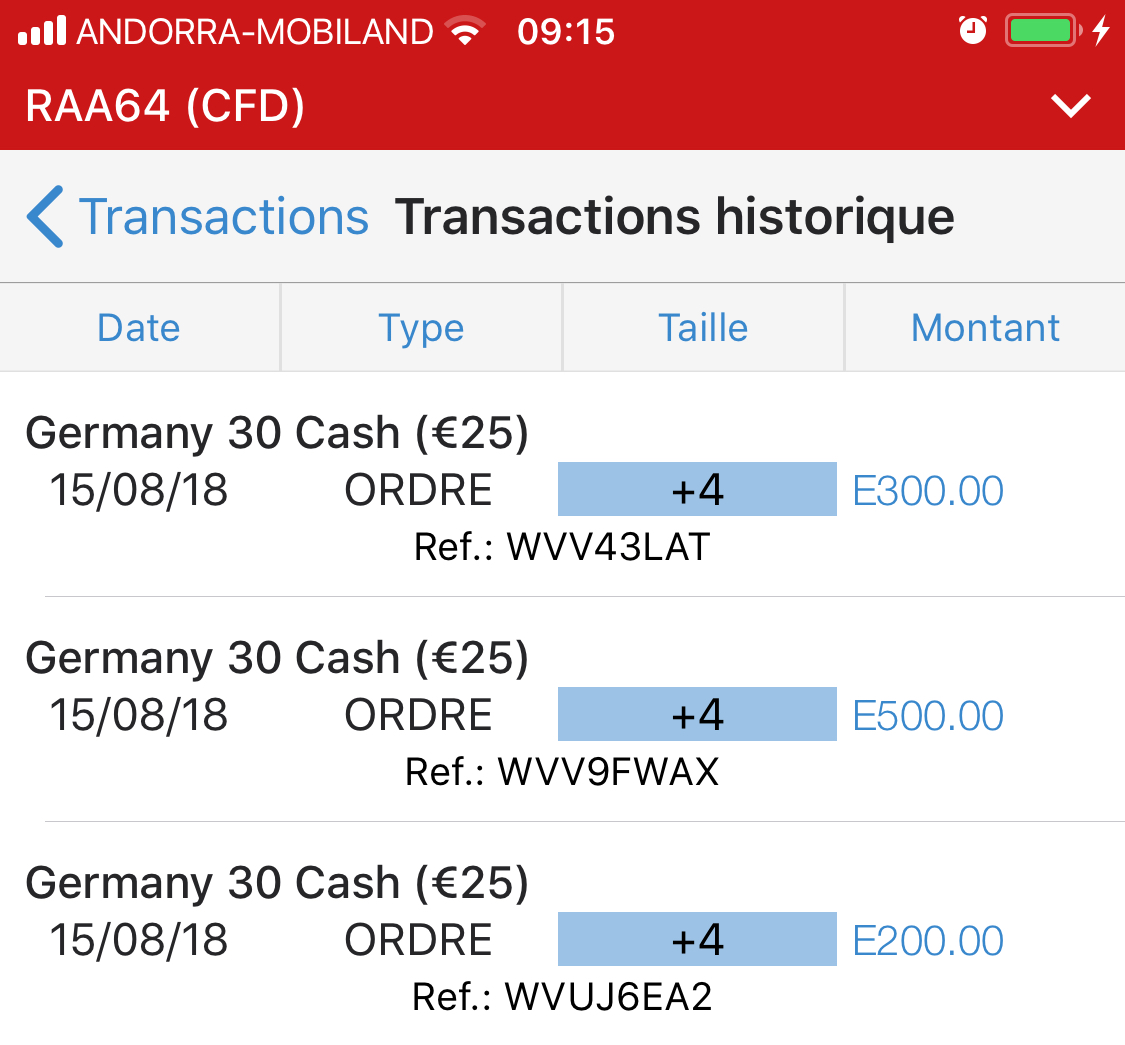The image size is (1125, 1045).
Task: Sort by the Date column
Action: (139, 328)
